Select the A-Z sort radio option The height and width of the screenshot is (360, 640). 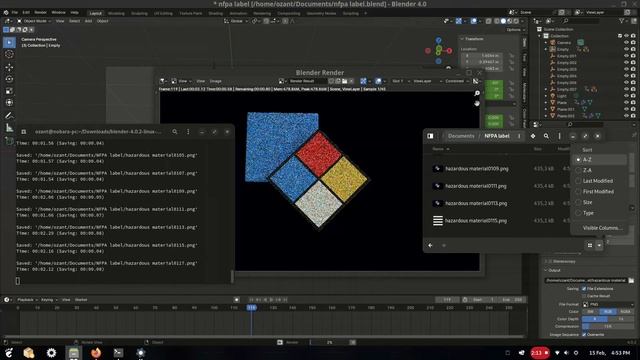coord(578,160)
